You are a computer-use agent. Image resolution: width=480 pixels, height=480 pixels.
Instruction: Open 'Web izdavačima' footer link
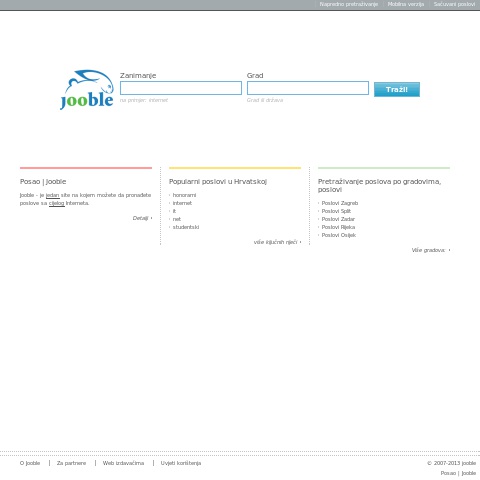(x=123, y=463)
